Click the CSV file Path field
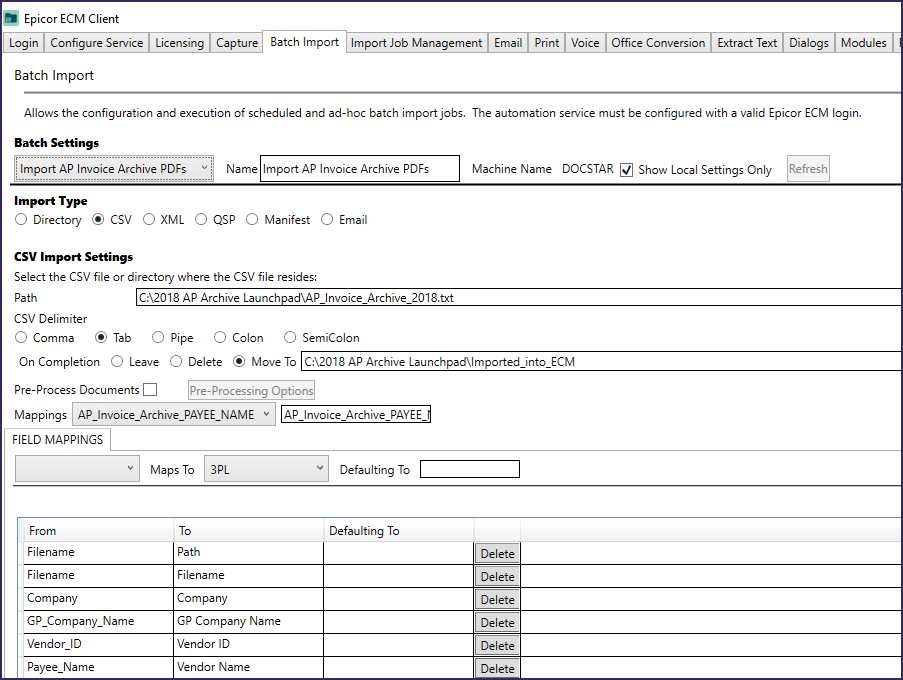This screenshot has height=680, width=903. click(x=519, y=298)
